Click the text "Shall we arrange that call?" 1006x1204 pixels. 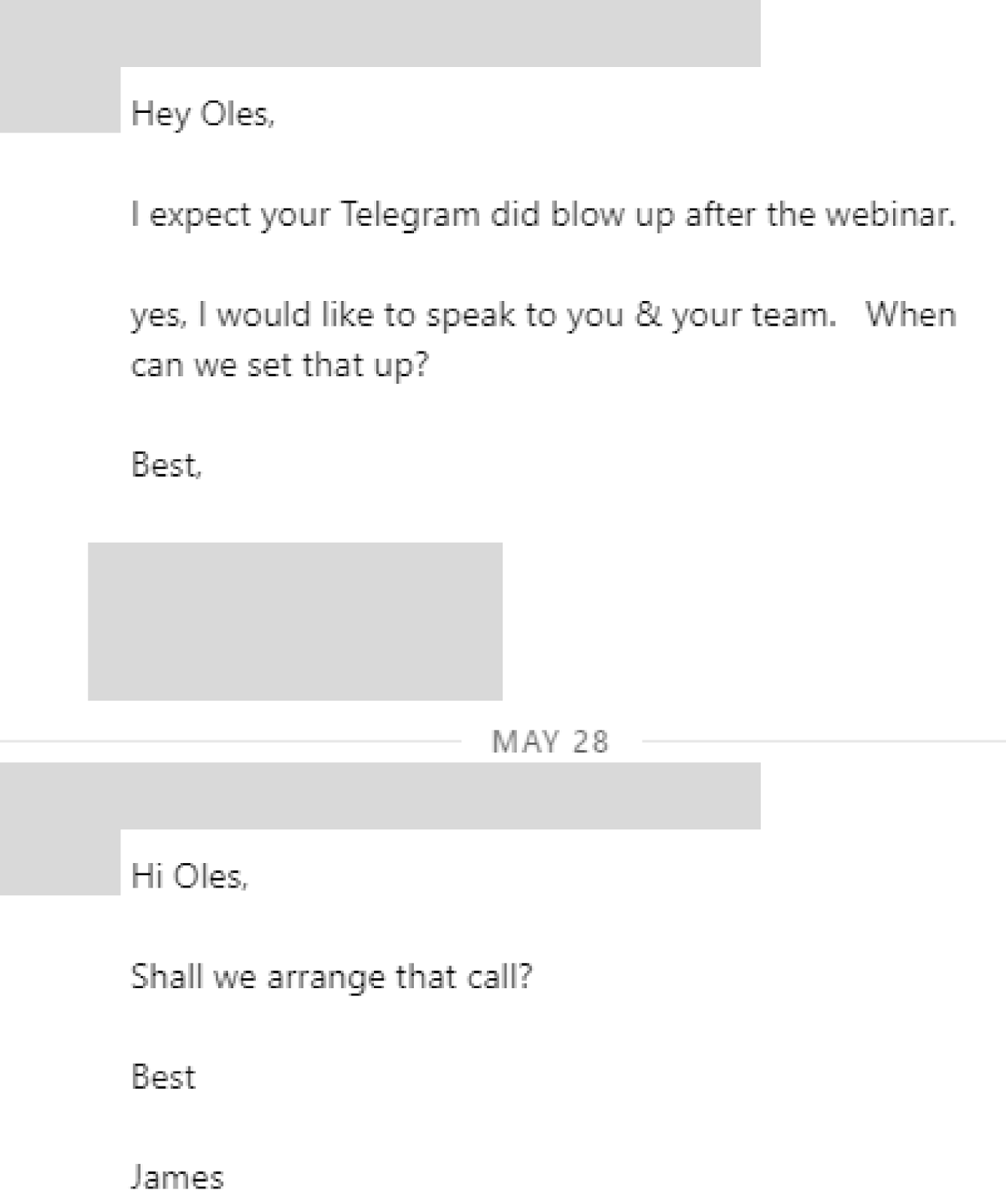click(331, 977)
